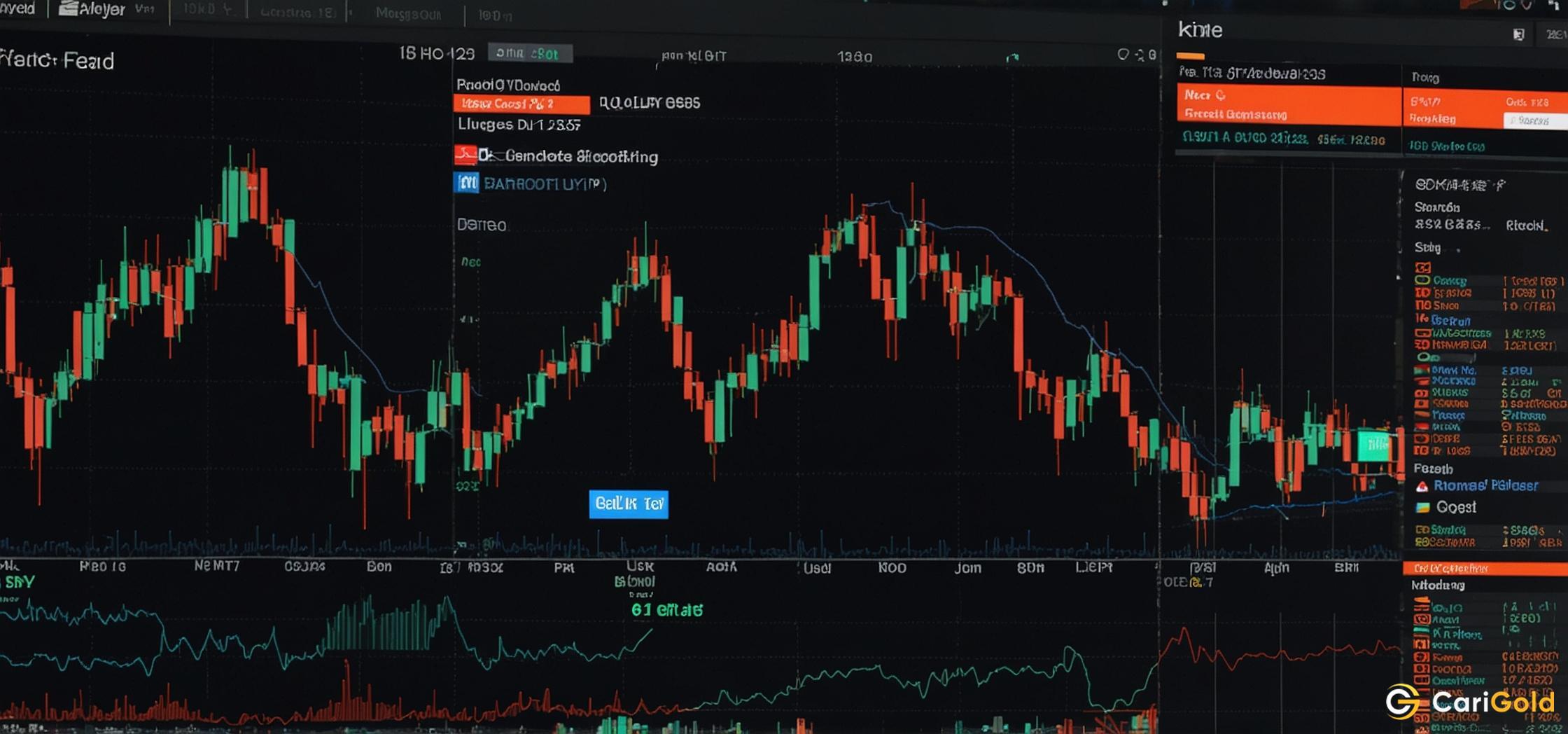The width and height of the screenshot is (1568, 734).
Task: Toggle the green icon on "Cскнгу" row
Action: pyautogui.click(x=1422, y=280)
